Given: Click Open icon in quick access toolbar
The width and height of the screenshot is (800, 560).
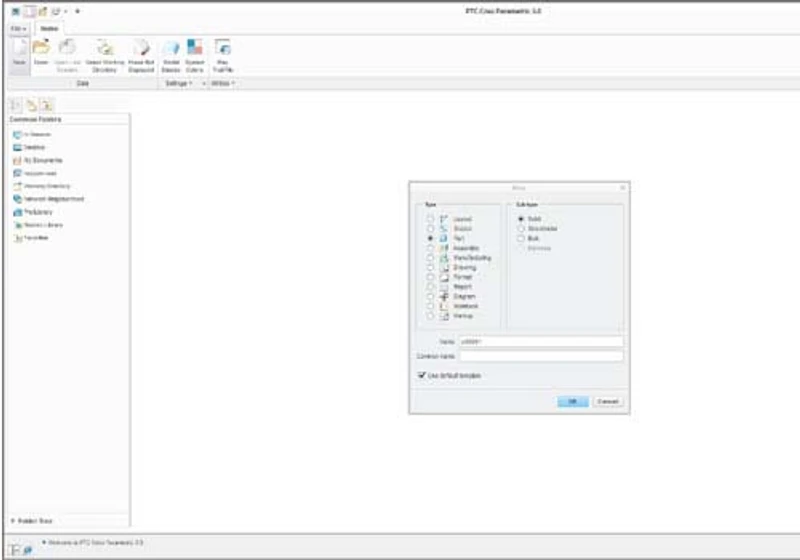Looking at the screenshot, I should point(43,11).
